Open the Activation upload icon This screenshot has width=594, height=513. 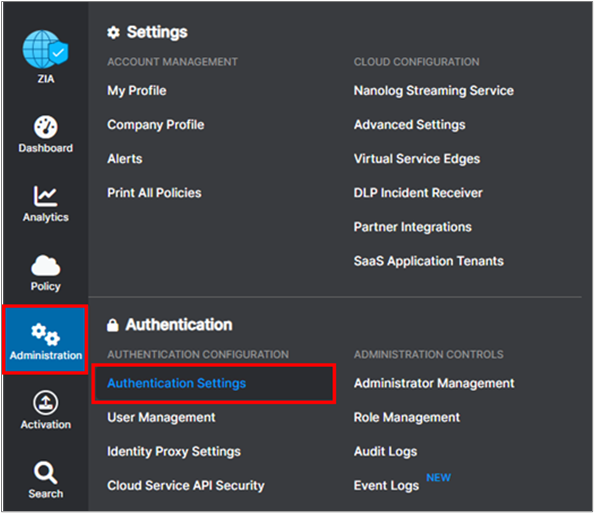point(45,403)
